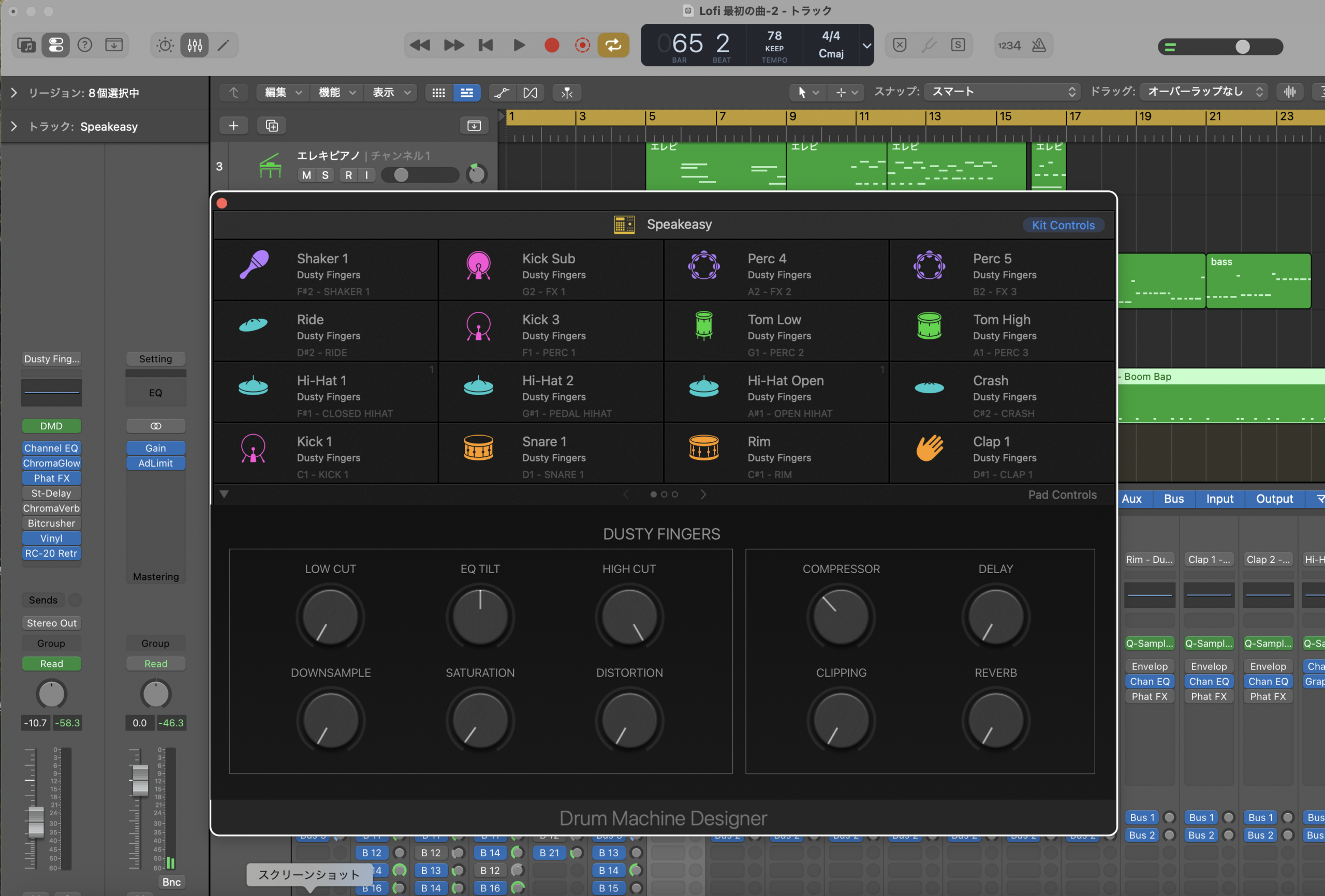Click the Tom Low drum icon
This screenshot has width=1325, height=896.
click(x=703, y=325)
